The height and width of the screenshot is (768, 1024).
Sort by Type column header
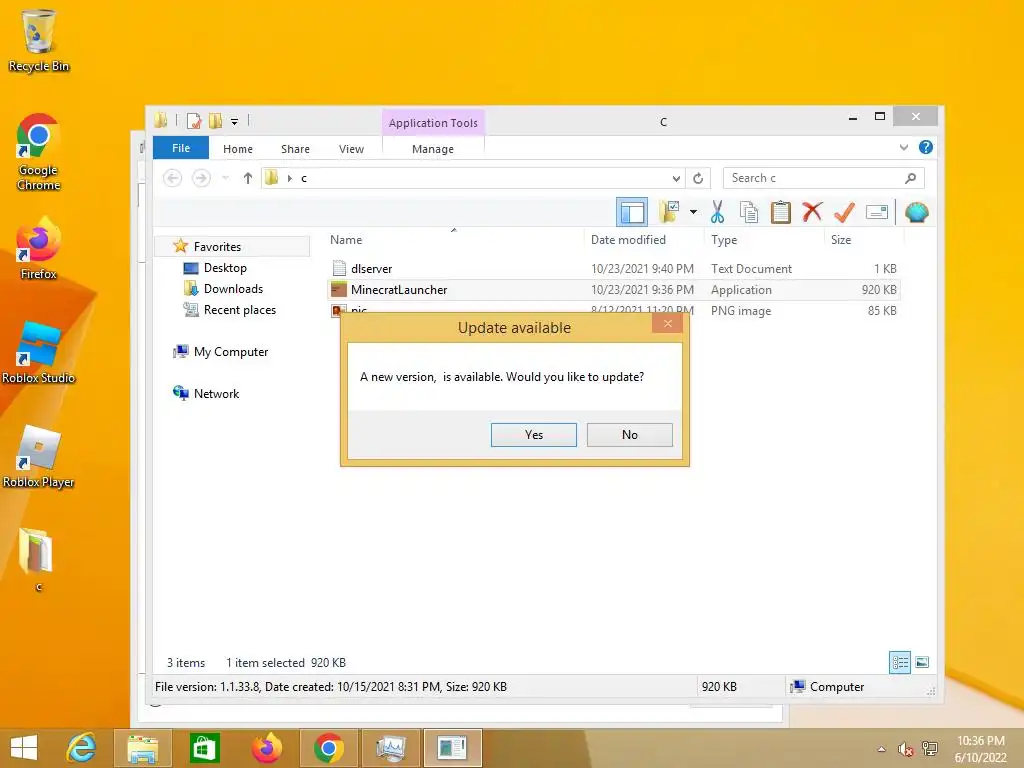pyautogui.click(x=724, y=240)
